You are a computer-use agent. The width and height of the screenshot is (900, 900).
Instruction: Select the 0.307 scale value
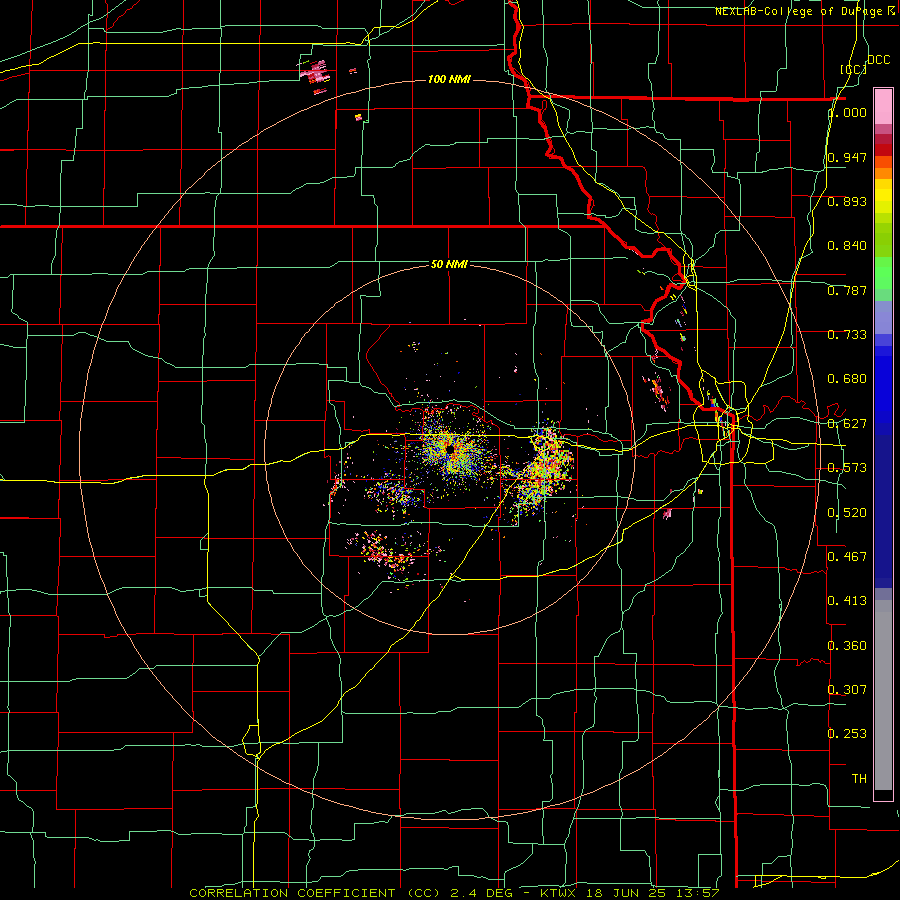point(847,689)
